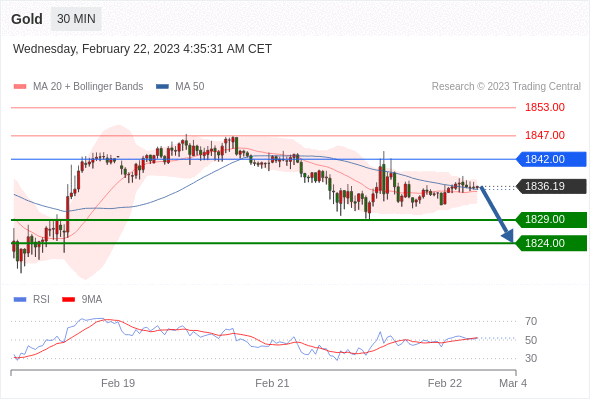Click the 1829.00 green support tag
This screenshot has height=400, width=590.
pyautogui.click(x=551, y=219)
